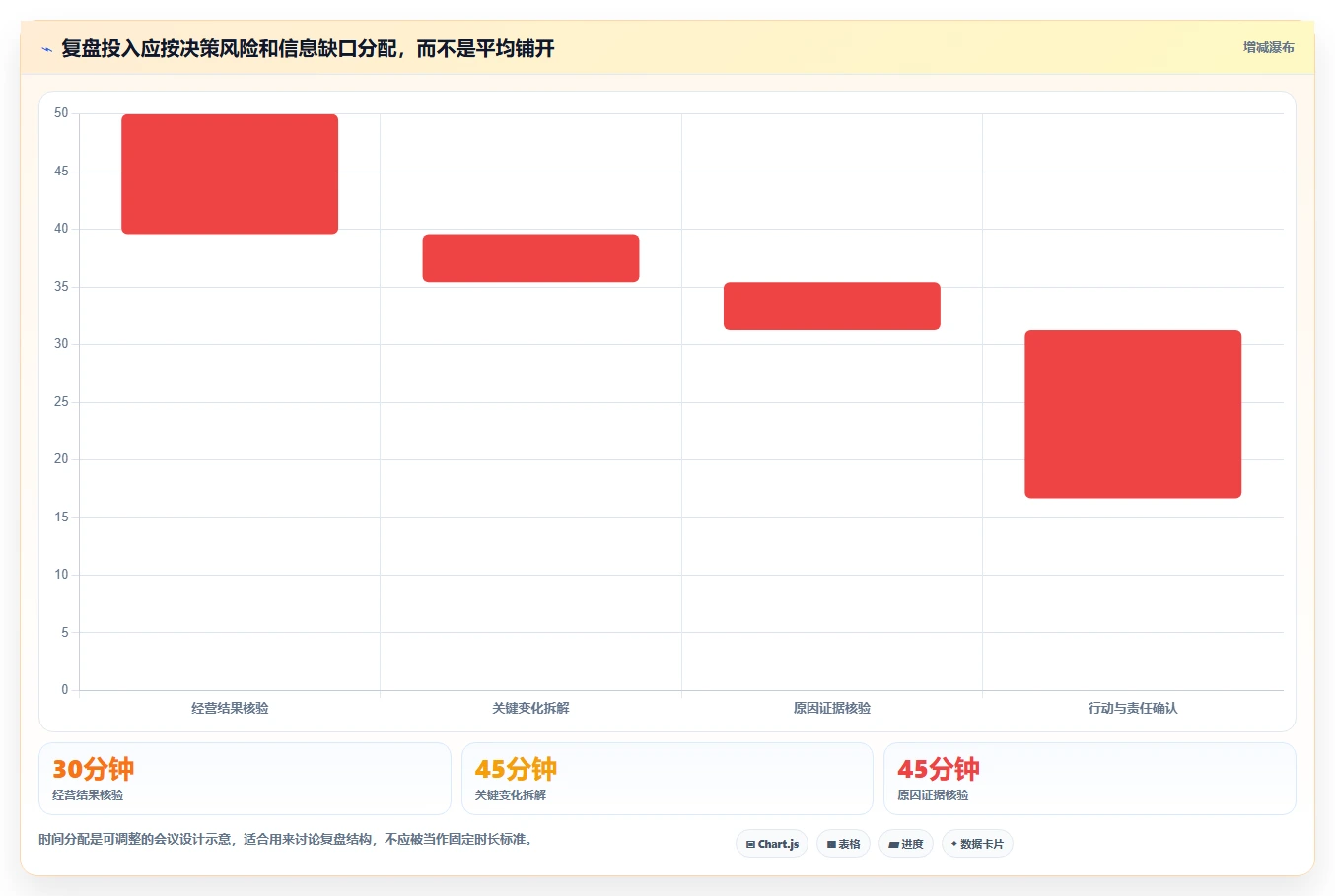Click 原因证据核验 caption in the data card
Image resolution: width=1335 pixels, height=896 pixels.
click(933, 795)
